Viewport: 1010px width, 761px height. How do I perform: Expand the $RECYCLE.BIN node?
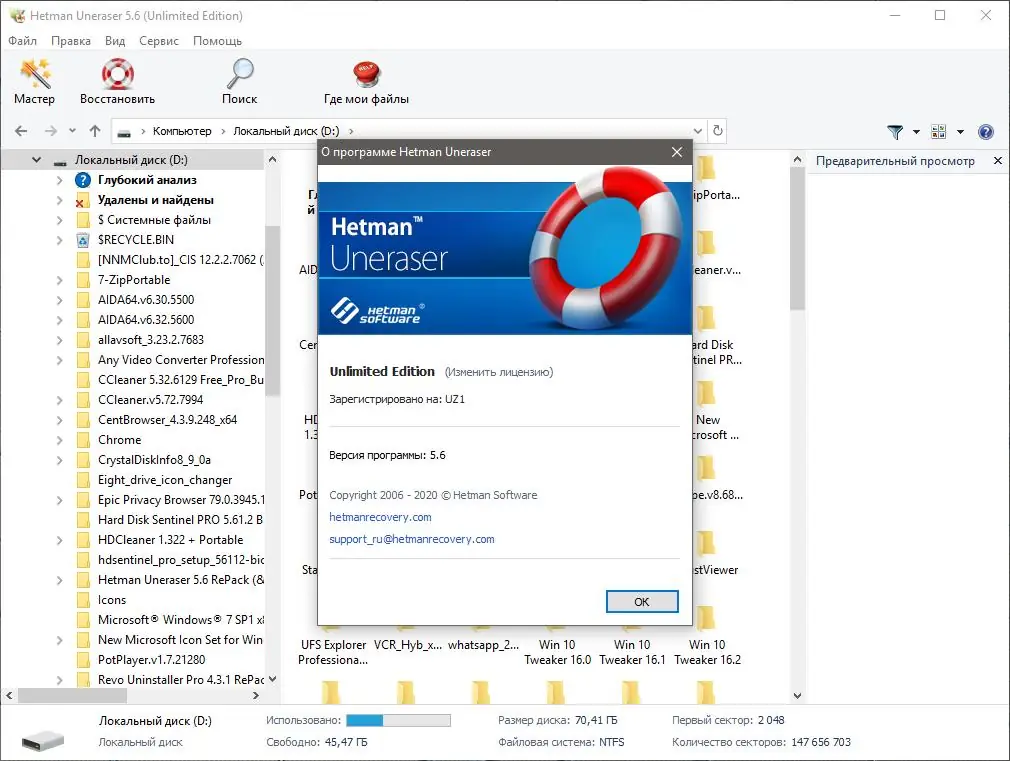click(x=59, y=240)
